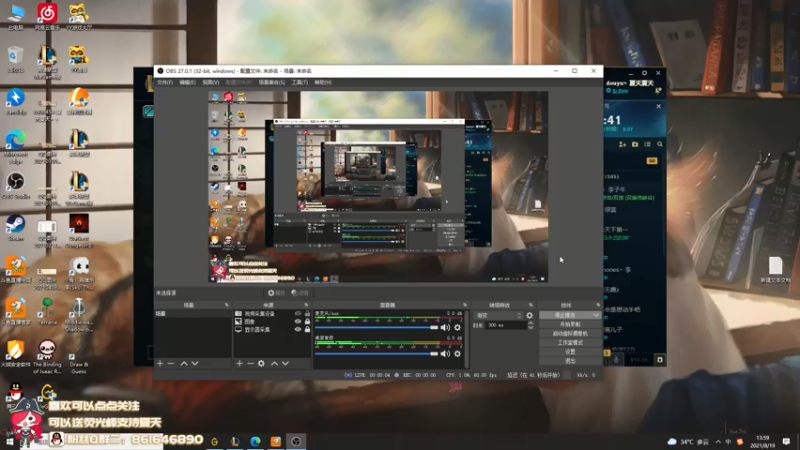
Task: Open source properties gear in sources toolbar
Action: 261,363
